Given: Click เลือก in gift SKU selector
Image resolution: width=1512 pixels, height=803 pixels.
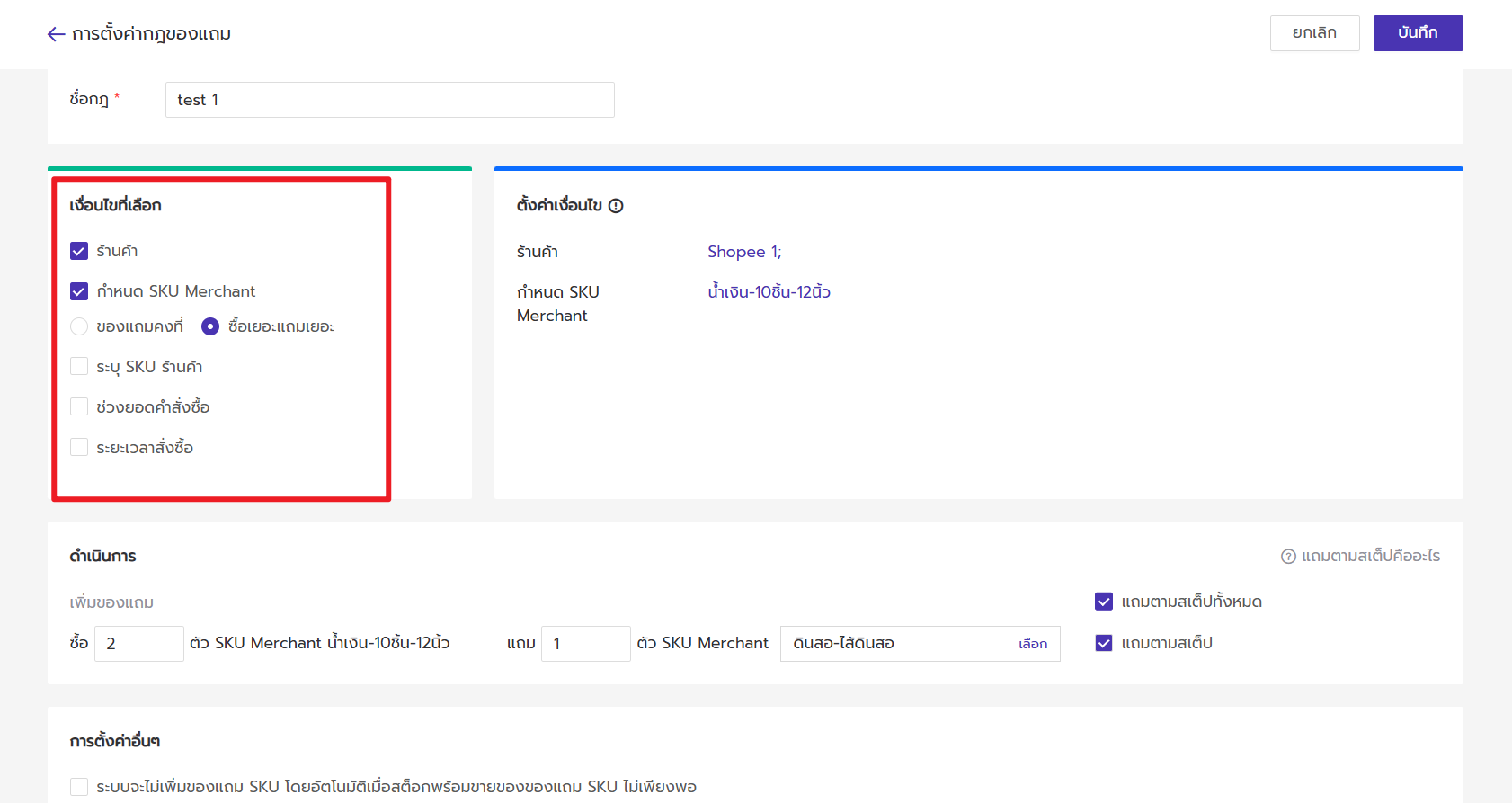Looking at the screenshot, I should 1033,644.
